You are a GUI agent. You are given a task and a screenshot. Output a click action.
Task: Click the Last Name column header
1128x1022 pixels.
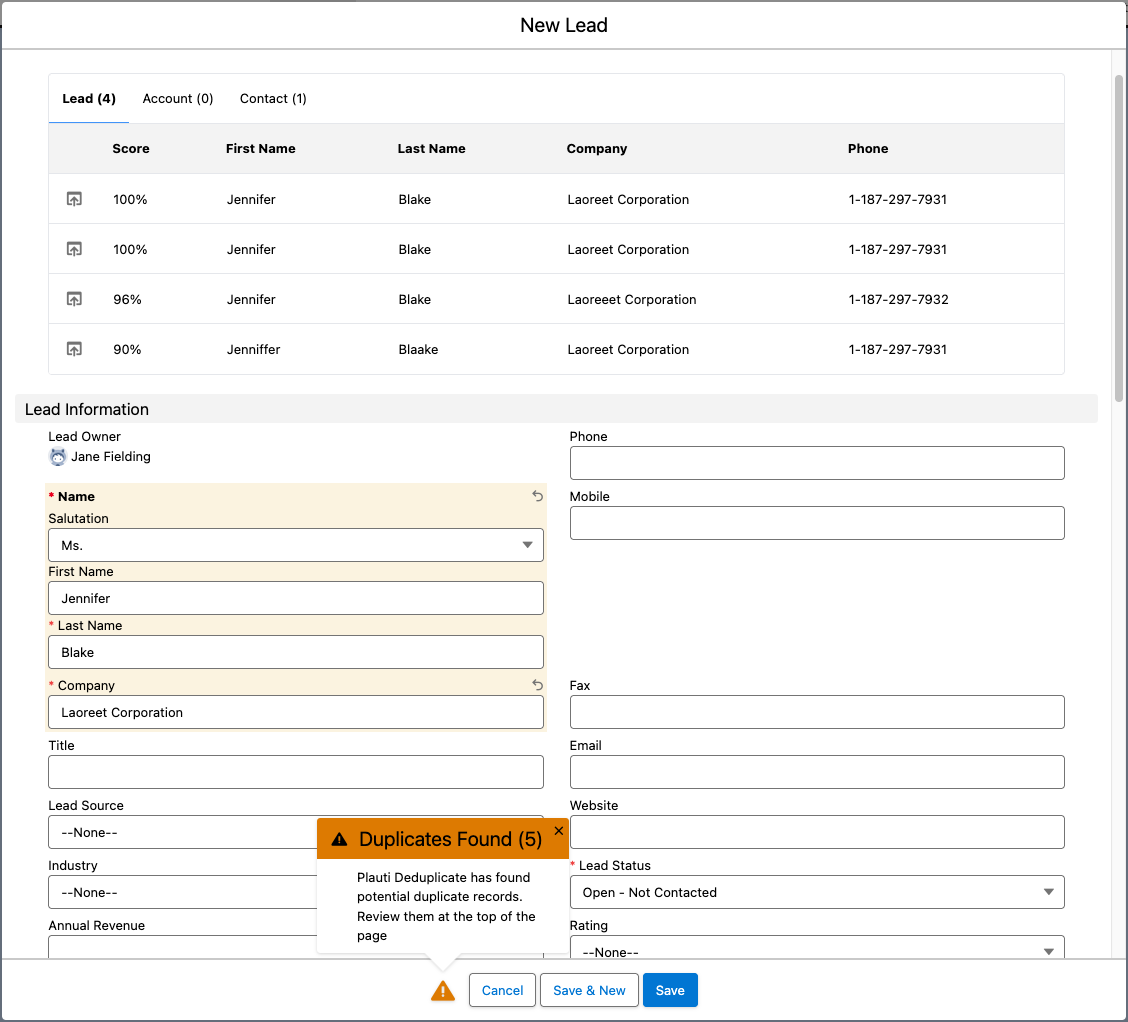(x=432, y=149)
